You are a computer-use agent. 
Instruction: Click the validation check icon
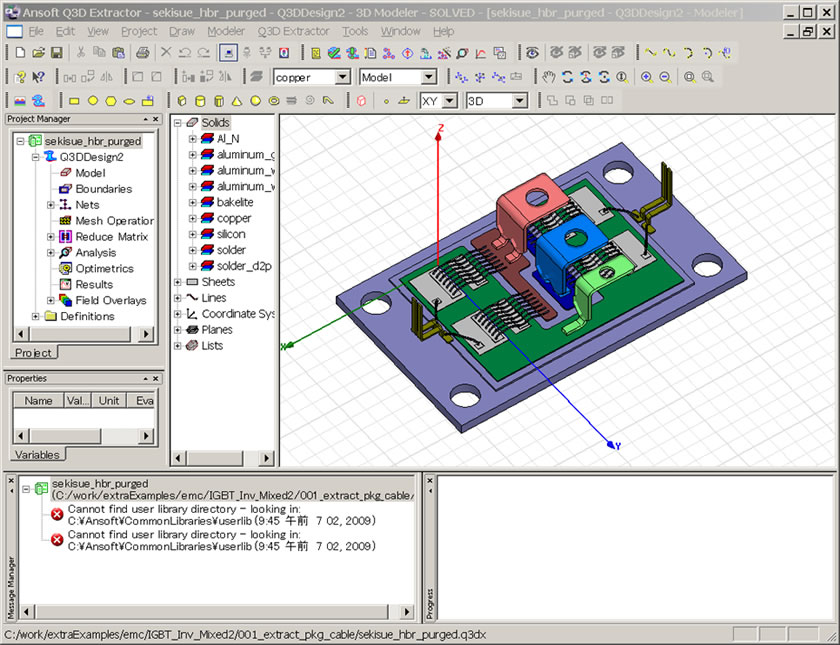[334, 52]
